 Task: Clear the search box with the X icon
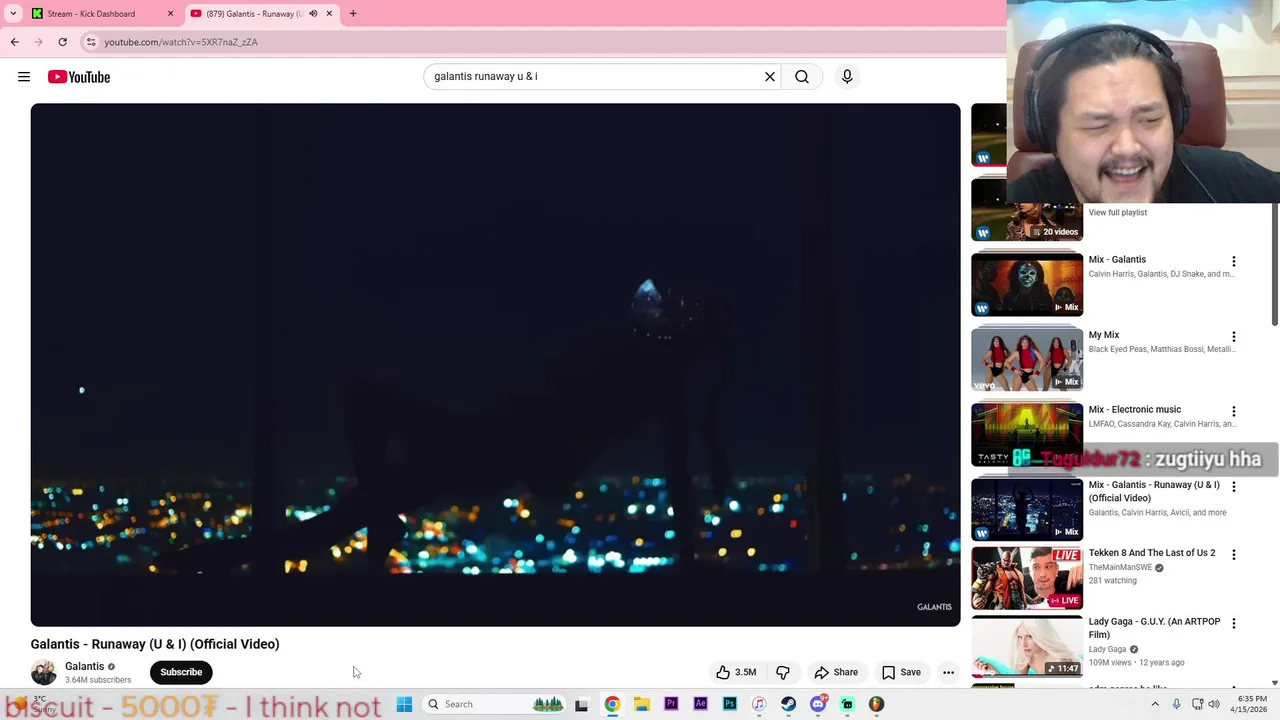(x=770, y=77)
